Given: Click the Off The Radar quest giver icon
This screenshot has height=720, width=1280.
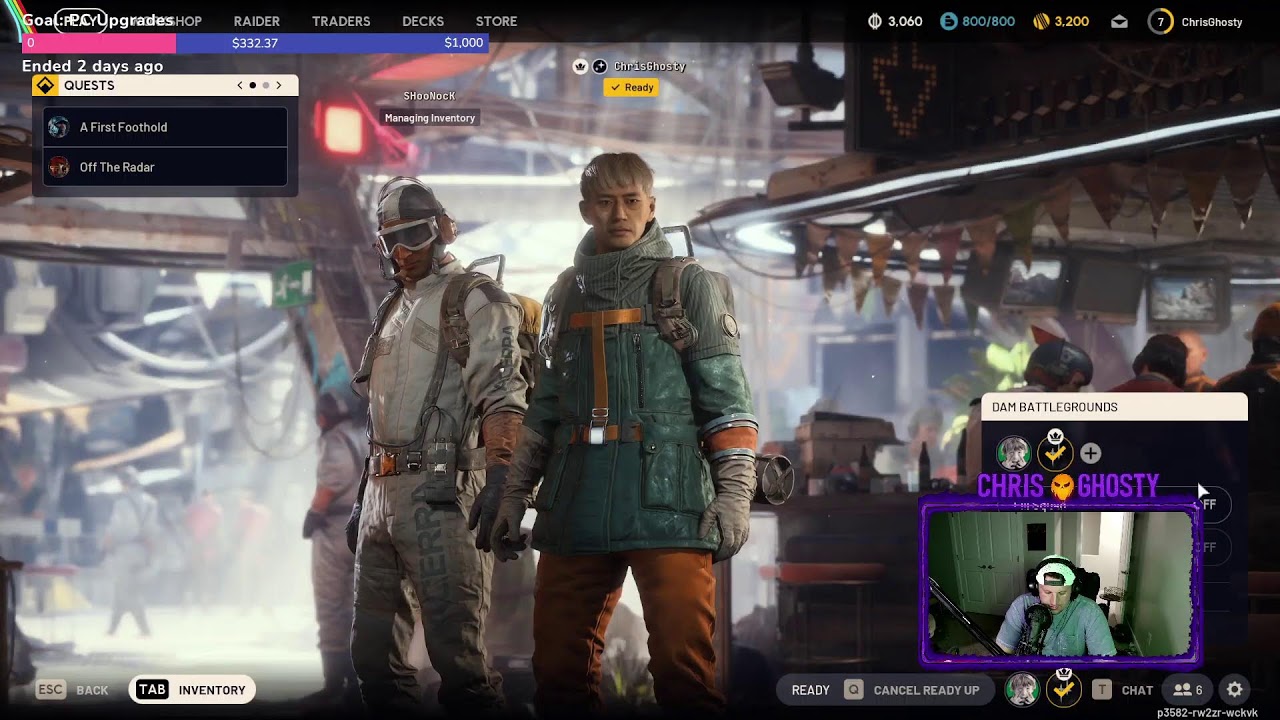Looking at the screenshot, I should pyautogui.click(x=59, y=167).
